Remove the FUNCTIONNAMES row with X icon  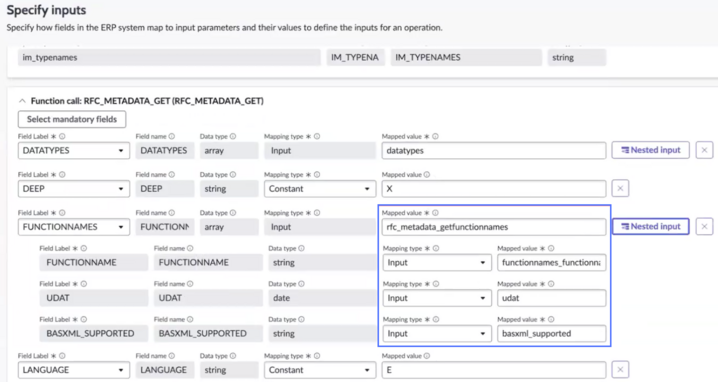point(704,226)
